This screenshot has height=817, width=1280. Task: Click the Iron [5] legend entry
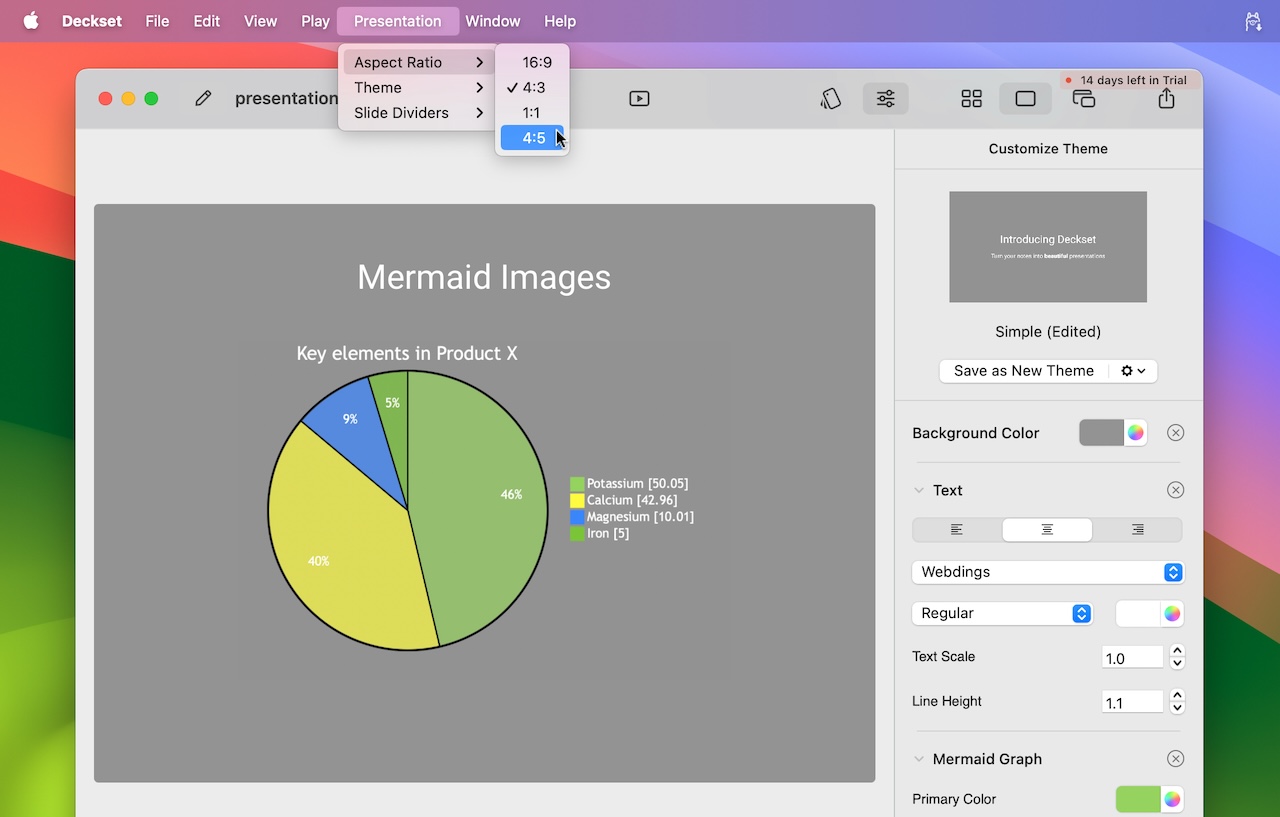pyautogui.click(x=600, y=533)
